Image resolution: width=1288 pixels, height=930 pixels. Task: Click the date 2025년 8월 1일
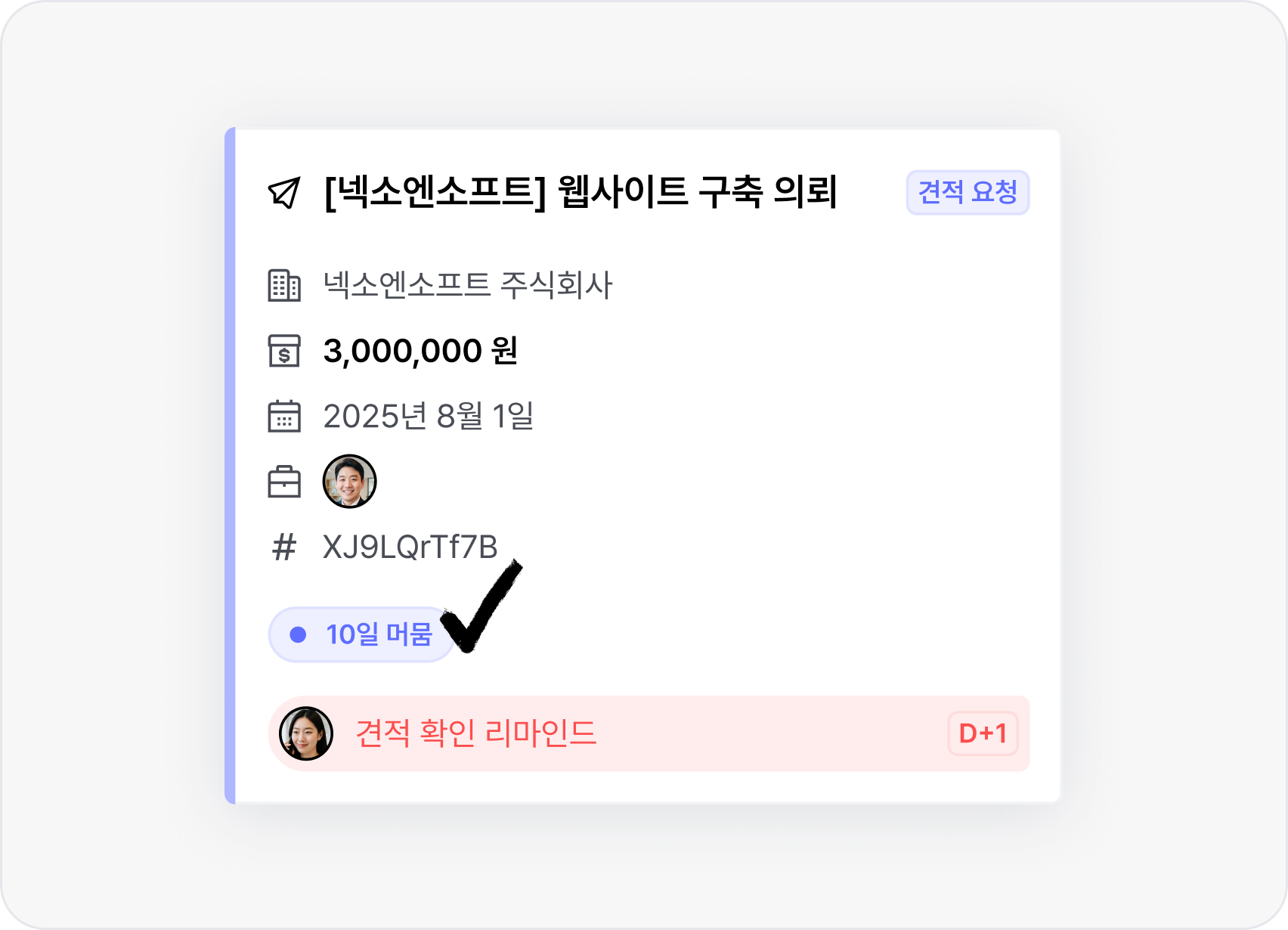tap(429, 417)
